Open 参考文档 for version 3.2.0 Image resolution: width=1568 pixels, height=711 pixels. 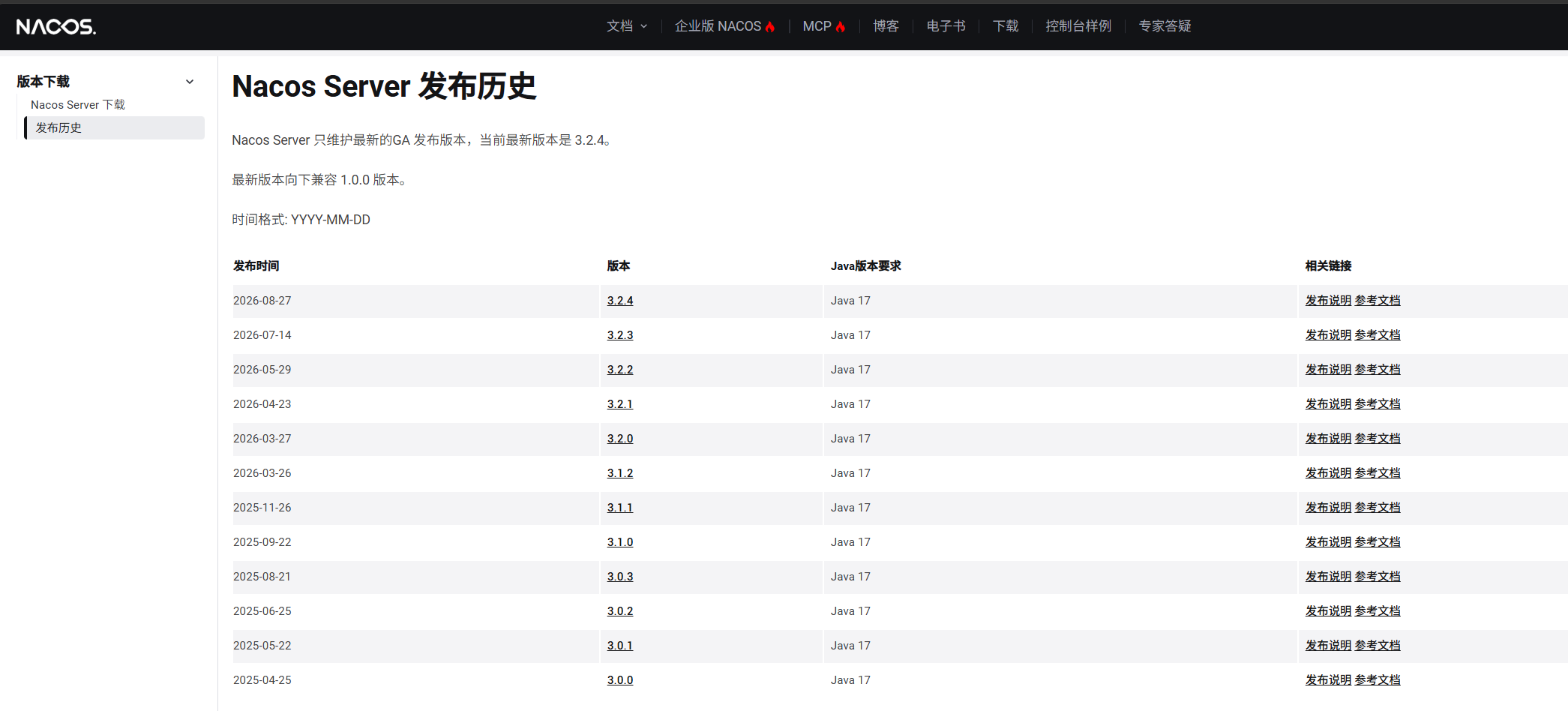coord(1378,439)
